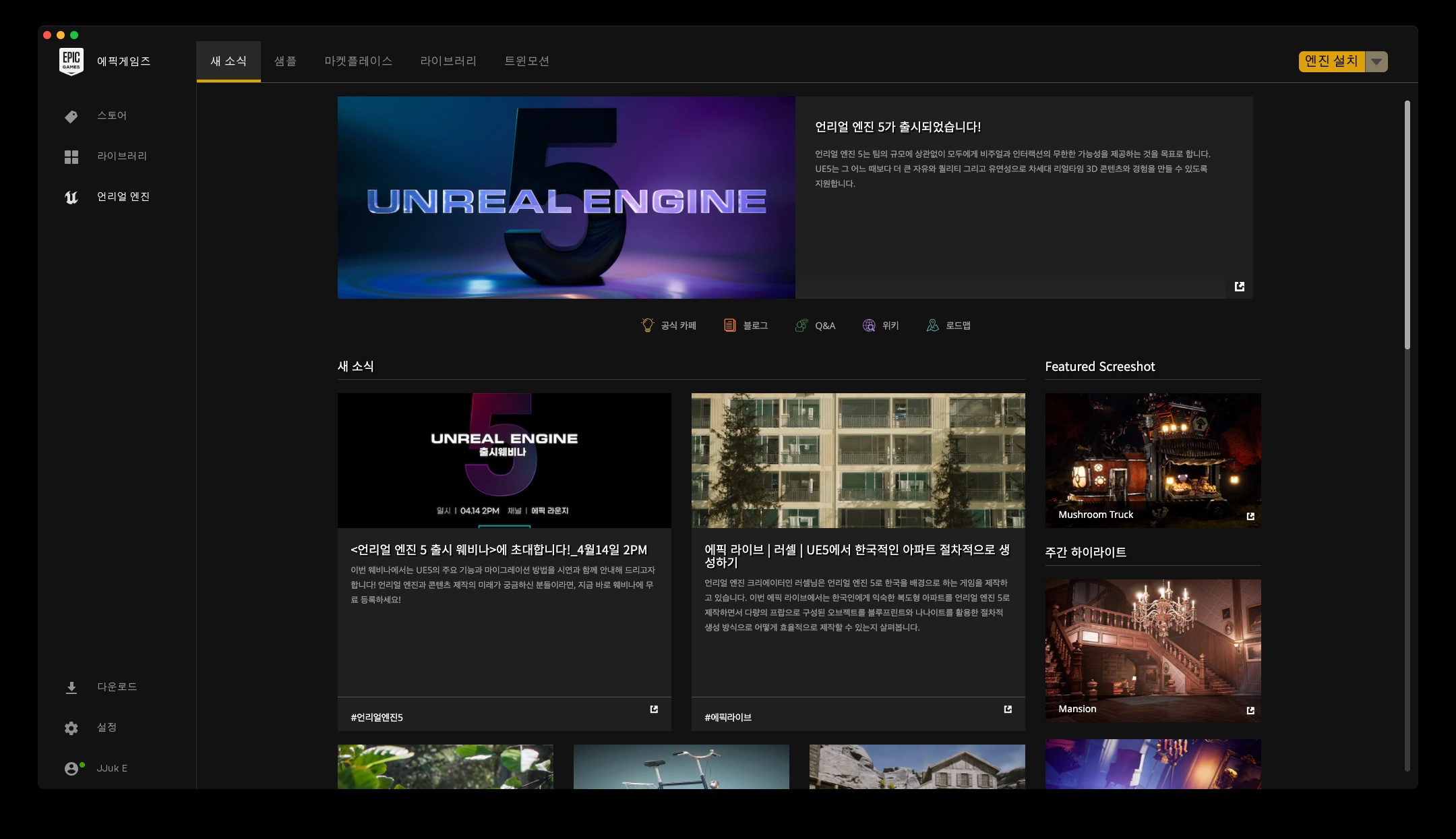Open the Store via tag icon
The height and width of the screenshot is (839, 1456).
pyautogui.click(x=71, y=117)
